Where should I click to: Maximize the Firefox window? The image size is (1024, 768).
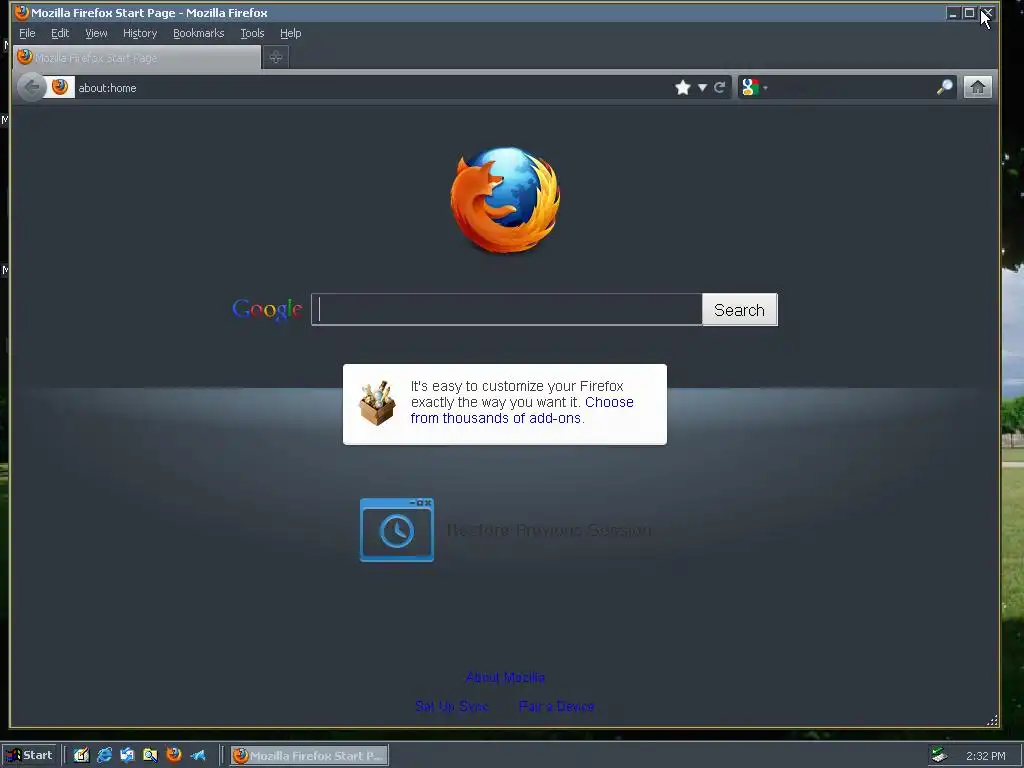970,13
